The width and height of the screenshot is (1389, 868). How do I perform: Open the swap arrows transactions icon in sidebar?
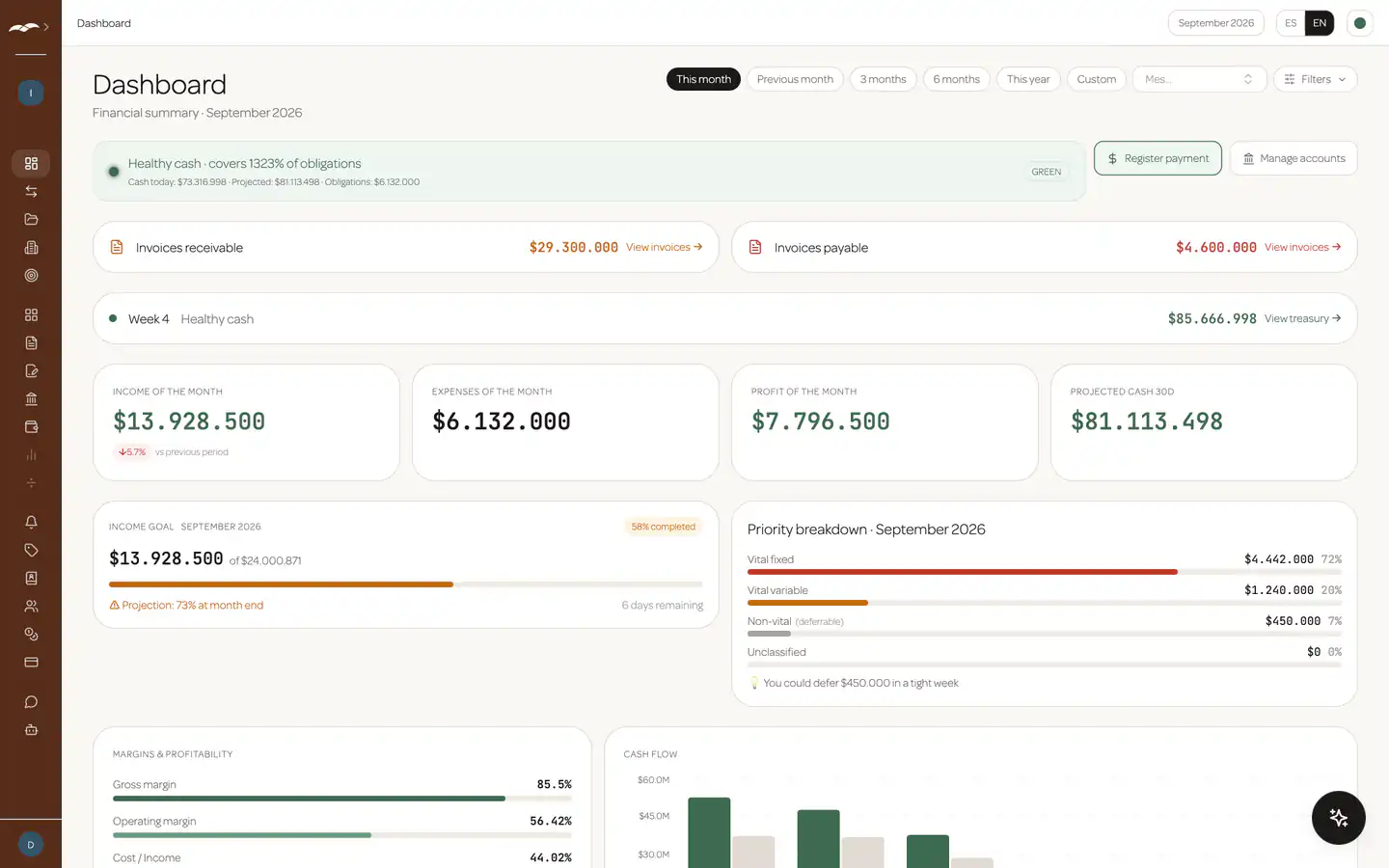click(x=31, y=191)
